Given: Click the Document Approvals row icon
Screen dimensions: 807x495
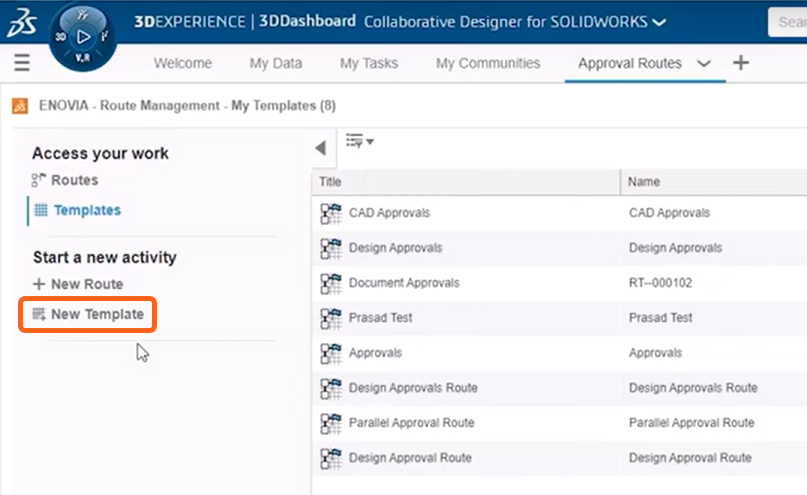Looking at the screenshot, I should pyautogui.click(x=331, y=283).
